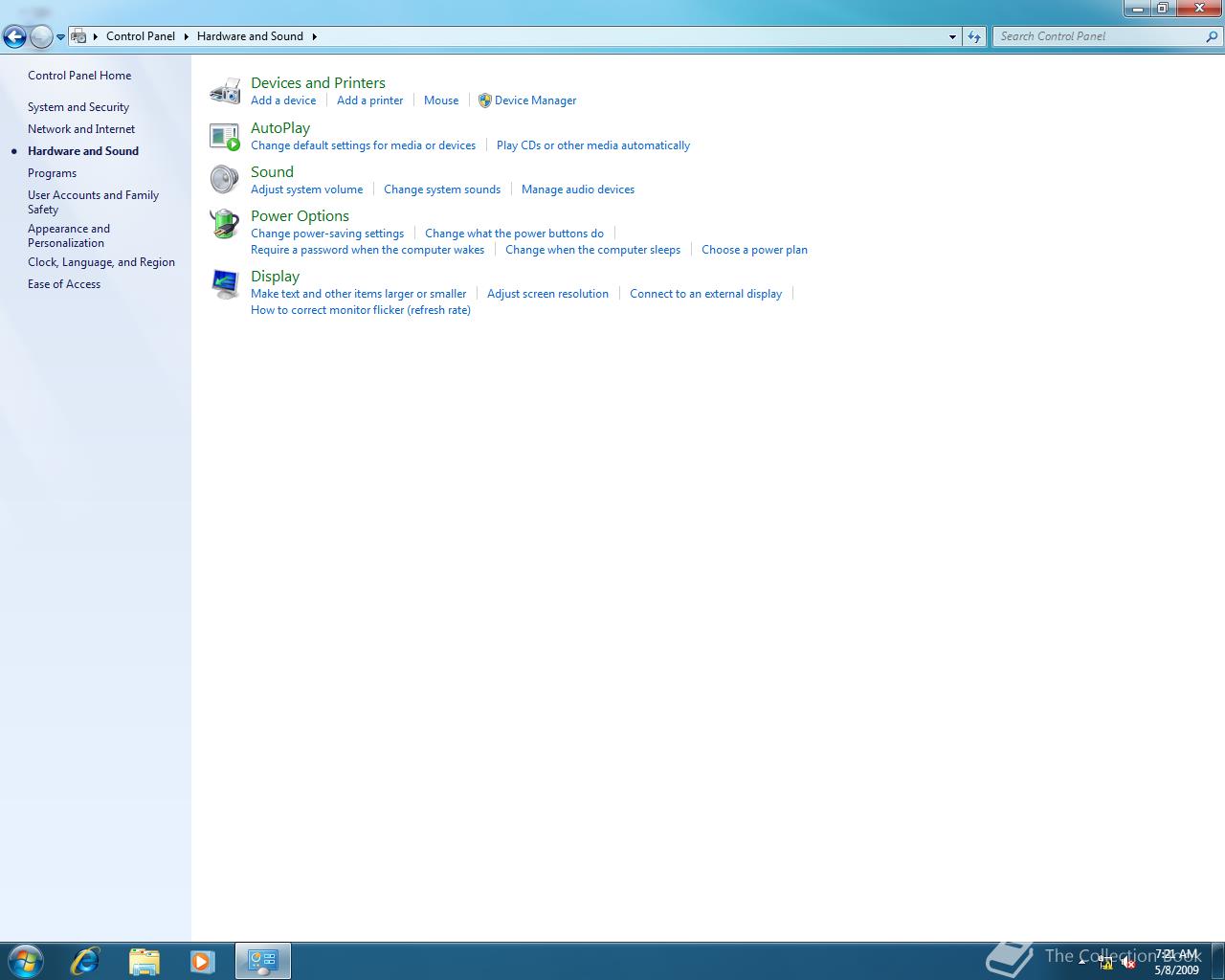Click the muted volume tray icon
Image resolution: width=1225 pixels, height=980 pixels.
pos(1128,963)
